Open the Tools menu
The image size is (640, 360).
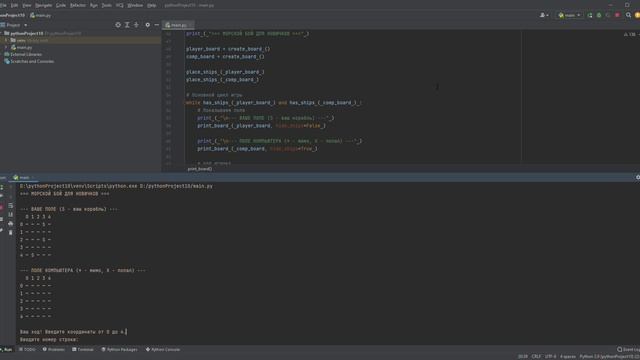point(107,5)
